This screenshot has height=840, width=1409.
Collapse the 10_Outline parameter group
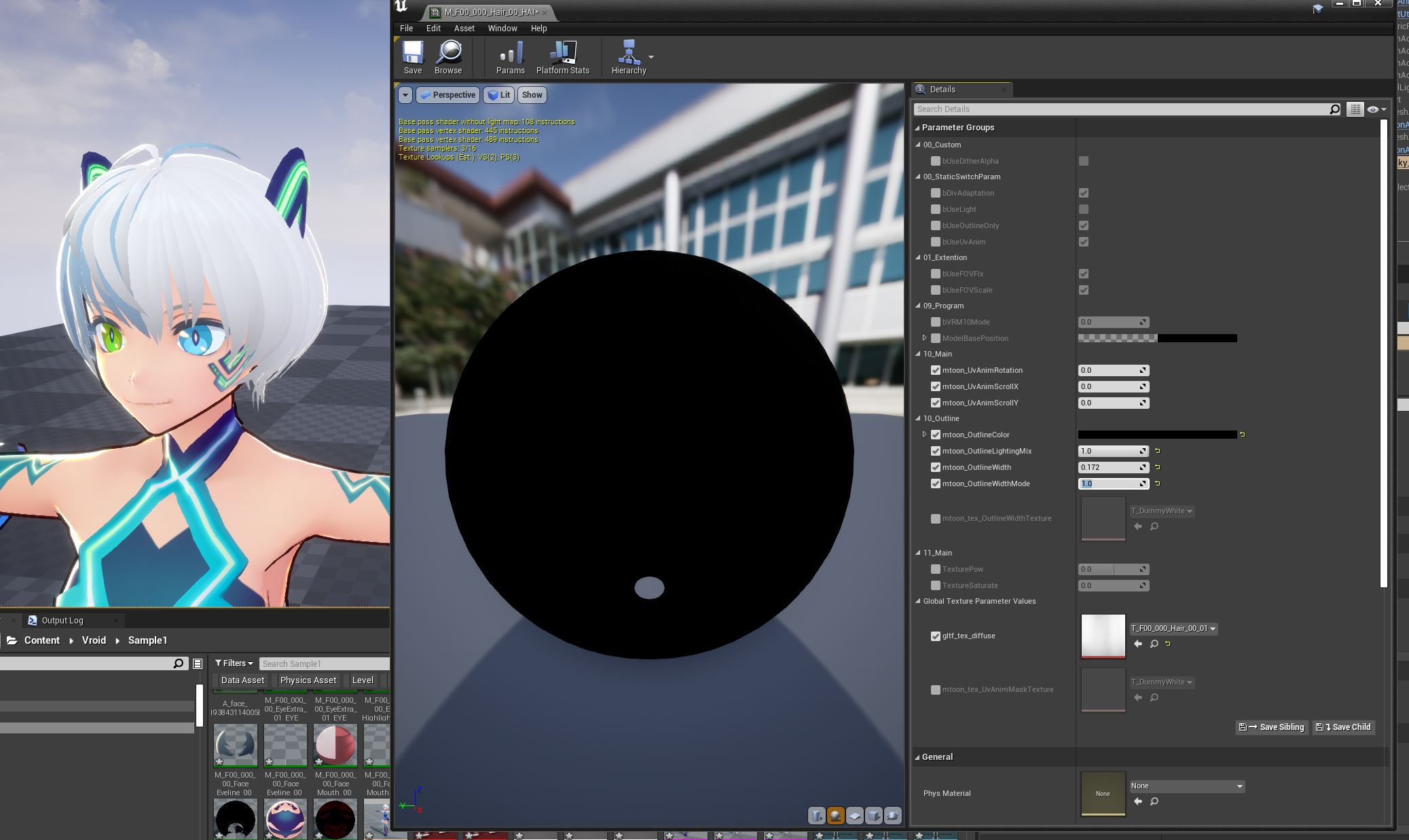pyautogui.click(x=918, y=418)
